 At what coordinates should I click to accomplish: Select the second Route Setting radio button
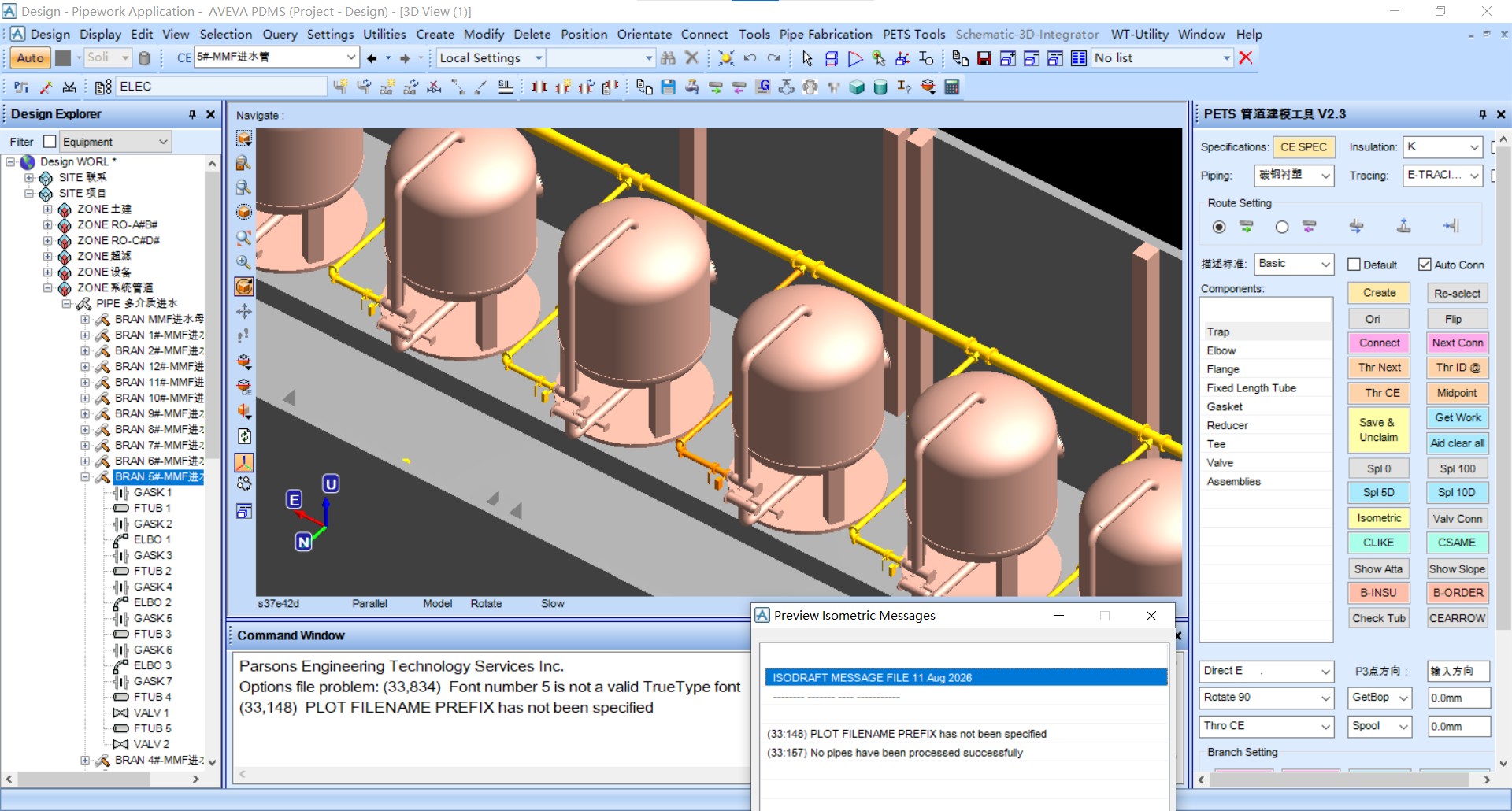coord(1282,227)
